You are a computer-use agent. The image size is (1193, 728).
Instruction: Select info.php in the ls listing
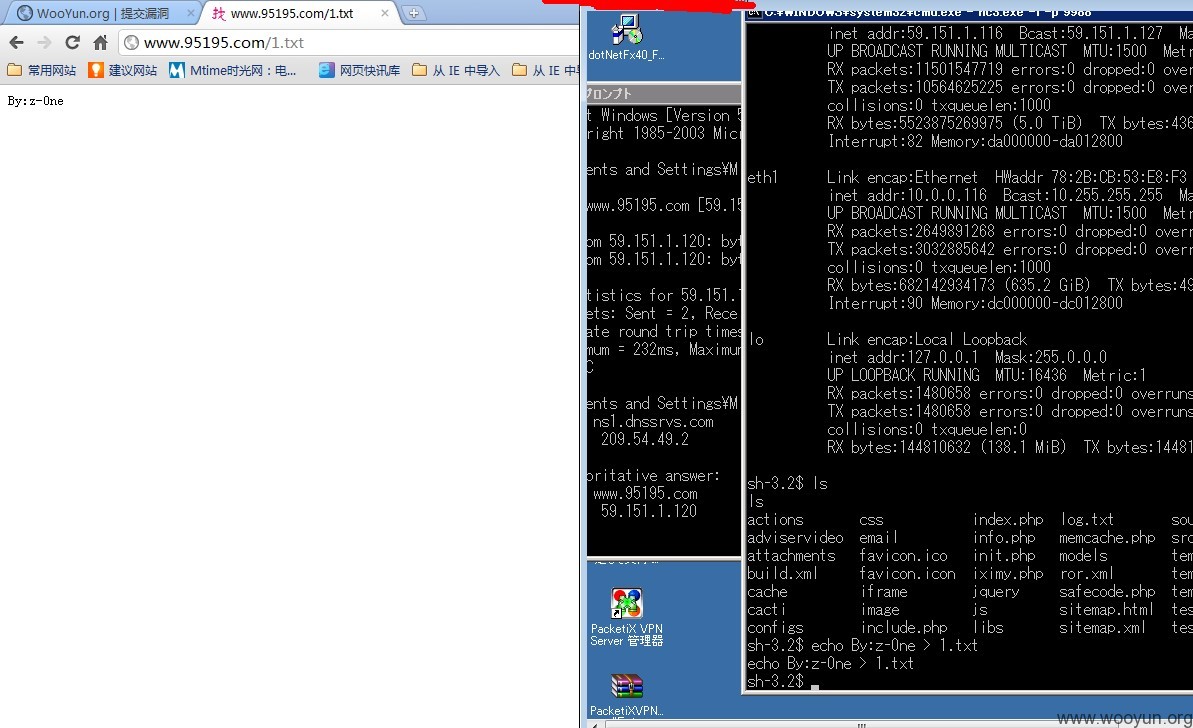(1004, 538)
